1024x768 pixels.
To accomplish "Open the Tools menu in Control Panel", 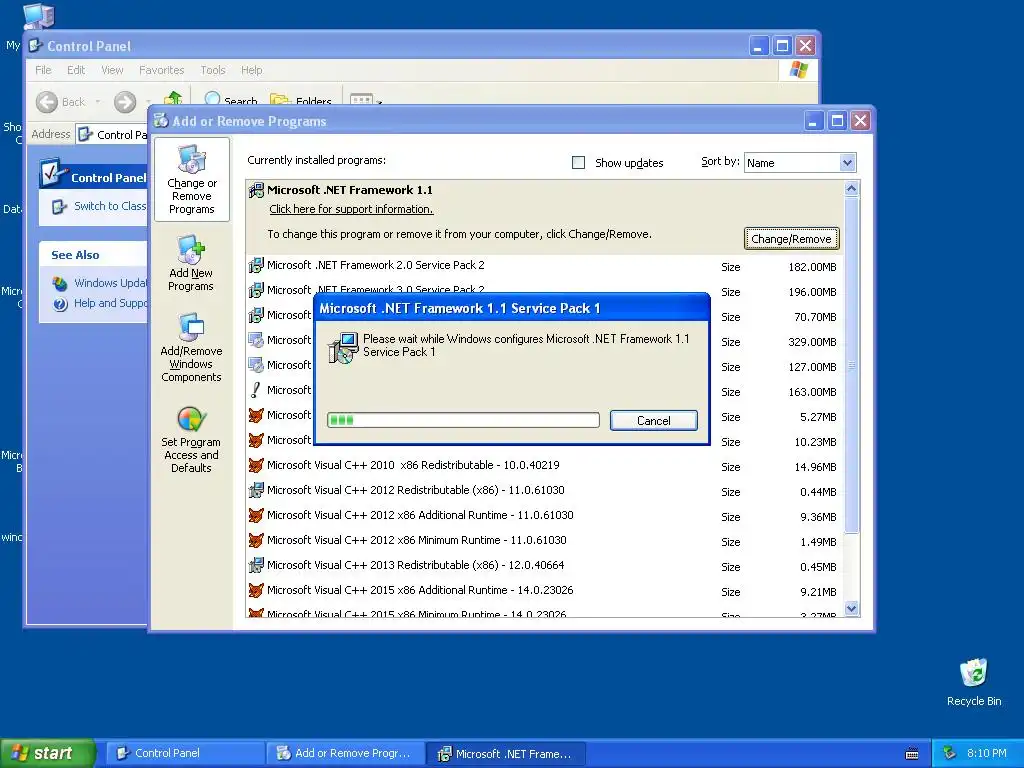I will point(213,70).
